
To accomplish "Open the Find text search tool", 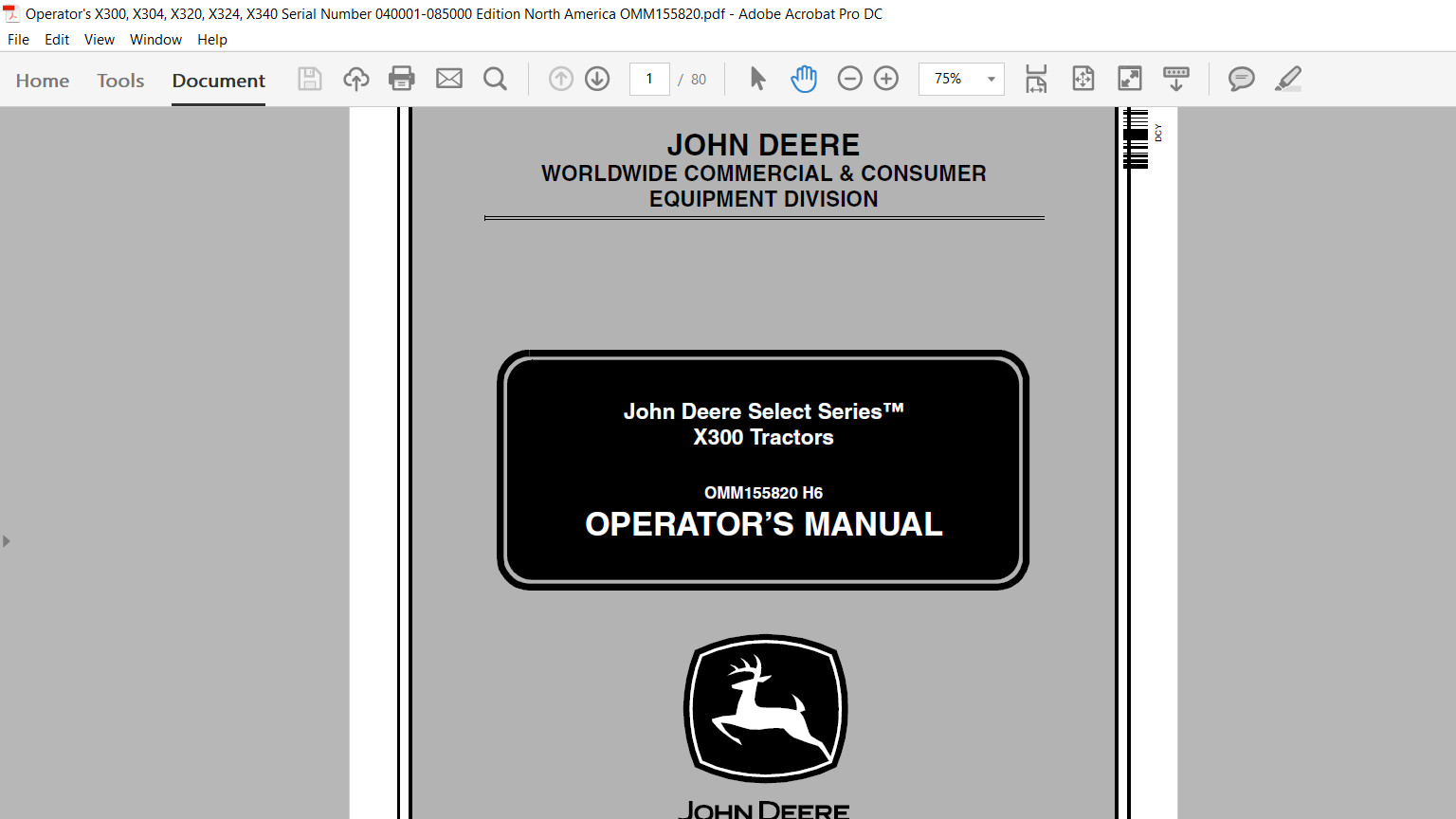I will [495, 79].
